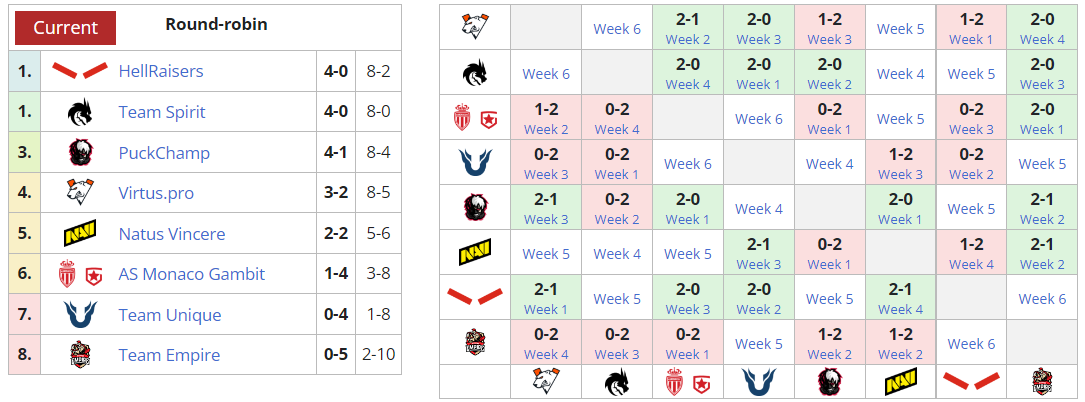The image size is (1085, 402).
Task: Click Team Unique logo in the standings list
Action: [80, 315]
